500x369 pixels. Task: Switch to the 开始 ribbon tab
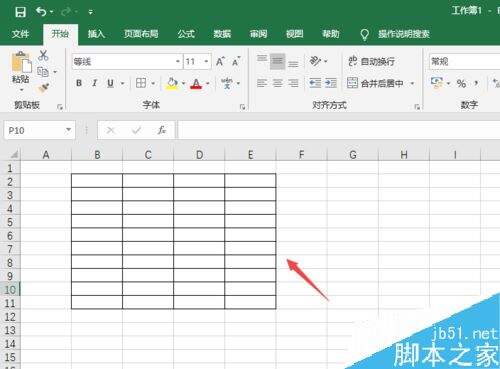coord(60,34)
